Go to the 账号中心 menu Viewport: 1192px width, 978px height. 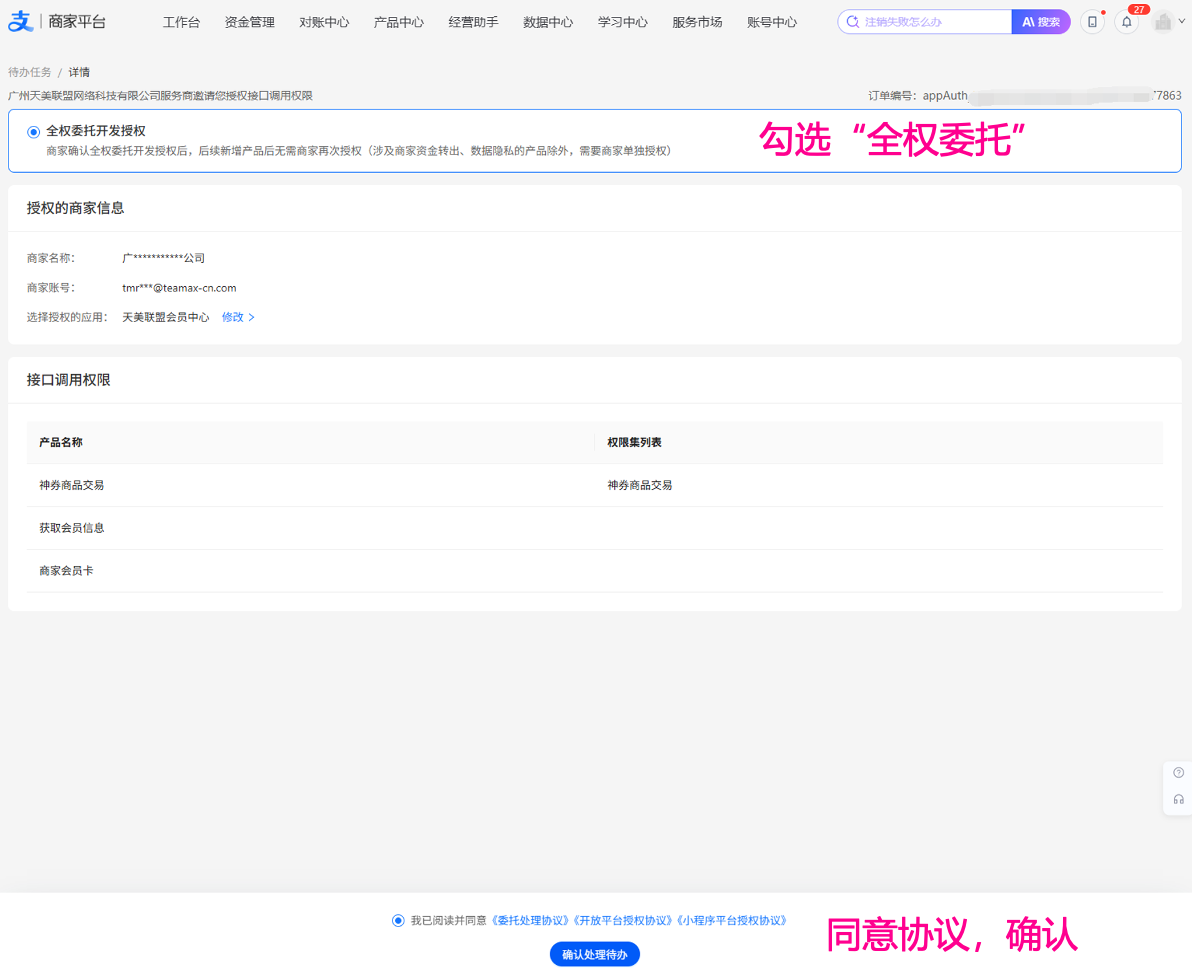772,22
